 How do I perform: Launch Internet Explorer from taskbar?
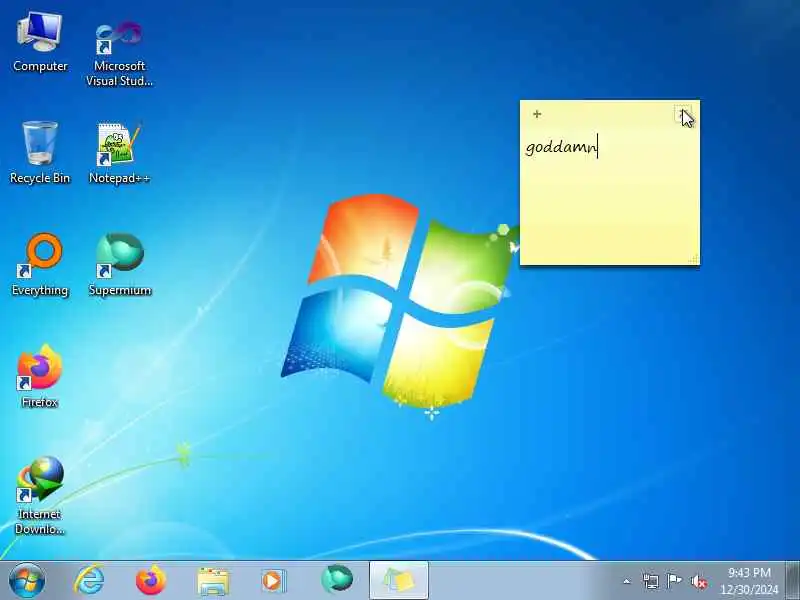click(x=89, y=581)
